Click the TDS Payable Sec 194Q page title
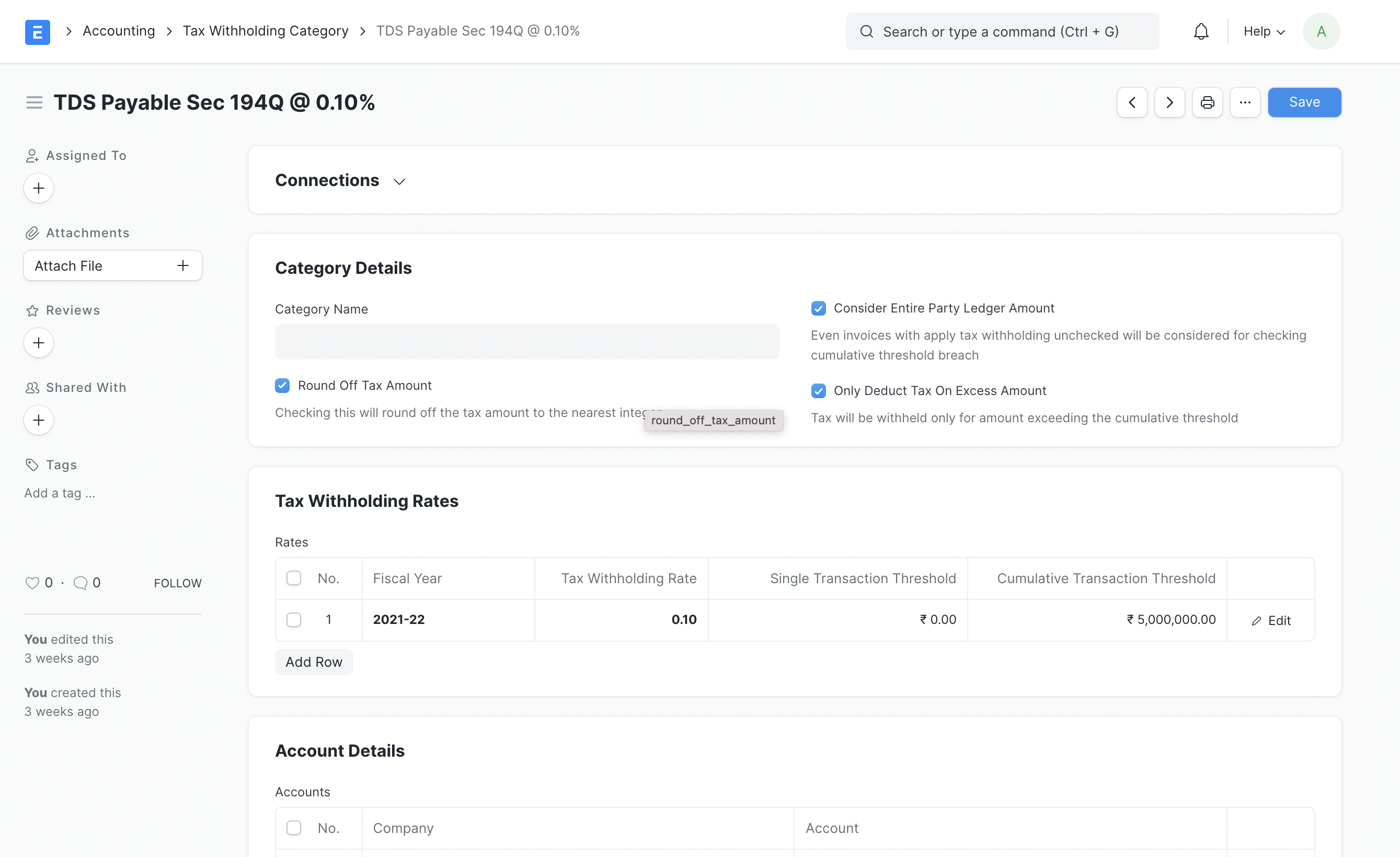The height and width of the screenshot is (857, 1400). pos(214,102)
